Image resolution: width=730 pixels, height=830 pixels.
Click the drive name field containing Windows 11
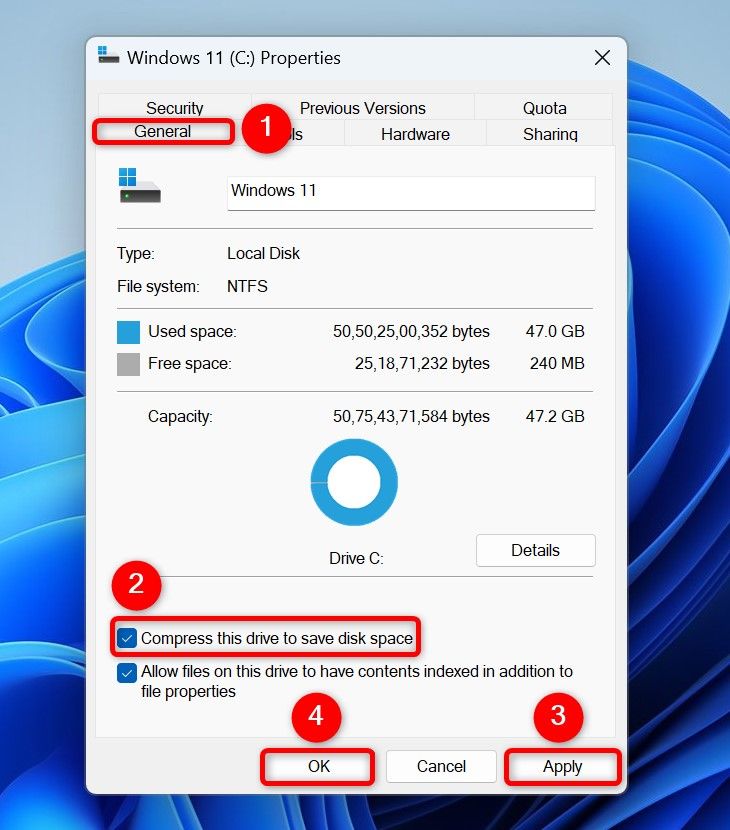[x=411, y=193]
